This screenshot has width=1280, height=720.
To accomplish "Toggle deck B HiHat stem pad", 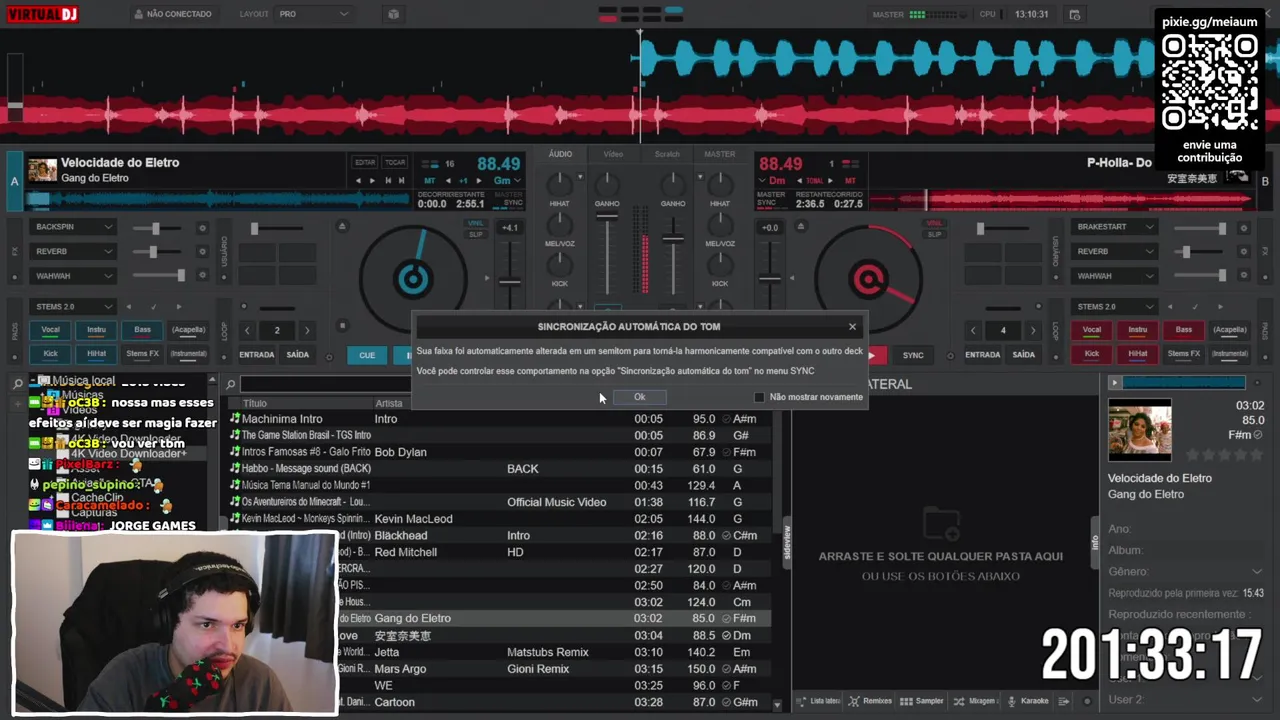I will coord(1138,353).
